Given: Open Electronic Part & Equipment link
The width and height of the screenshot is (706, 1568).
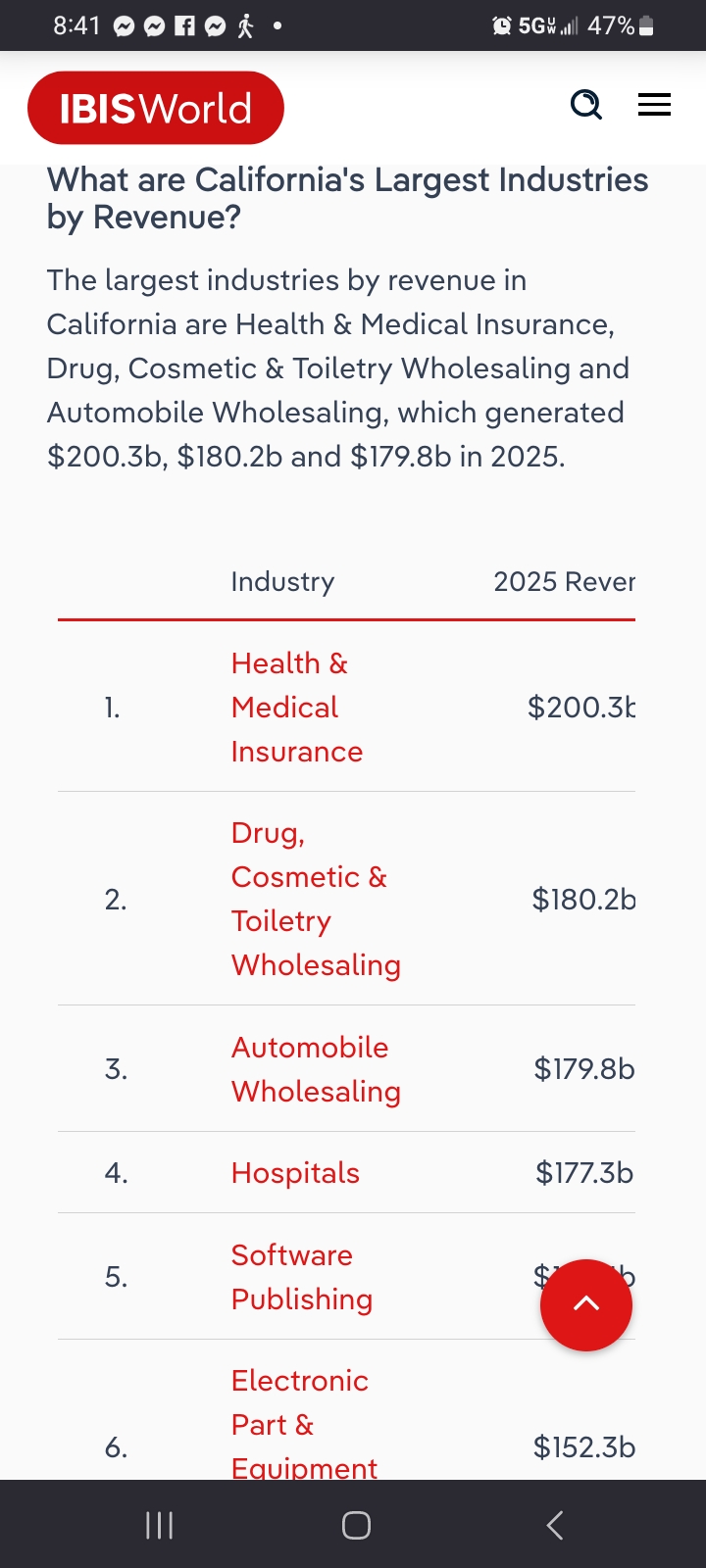Looking at the screenshot, I should pos(303,1424).
